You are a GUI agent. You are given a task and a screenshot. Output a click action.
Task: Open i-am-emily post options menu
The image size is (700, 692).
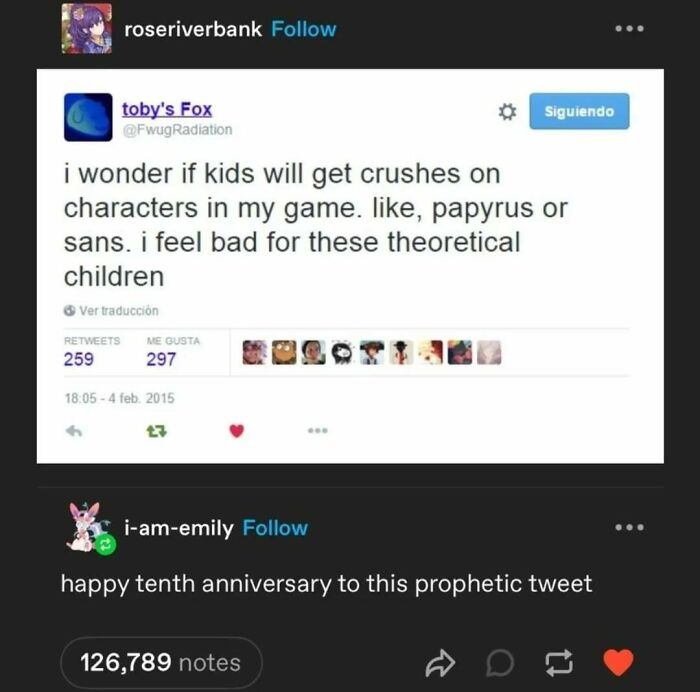click(630, 527)
